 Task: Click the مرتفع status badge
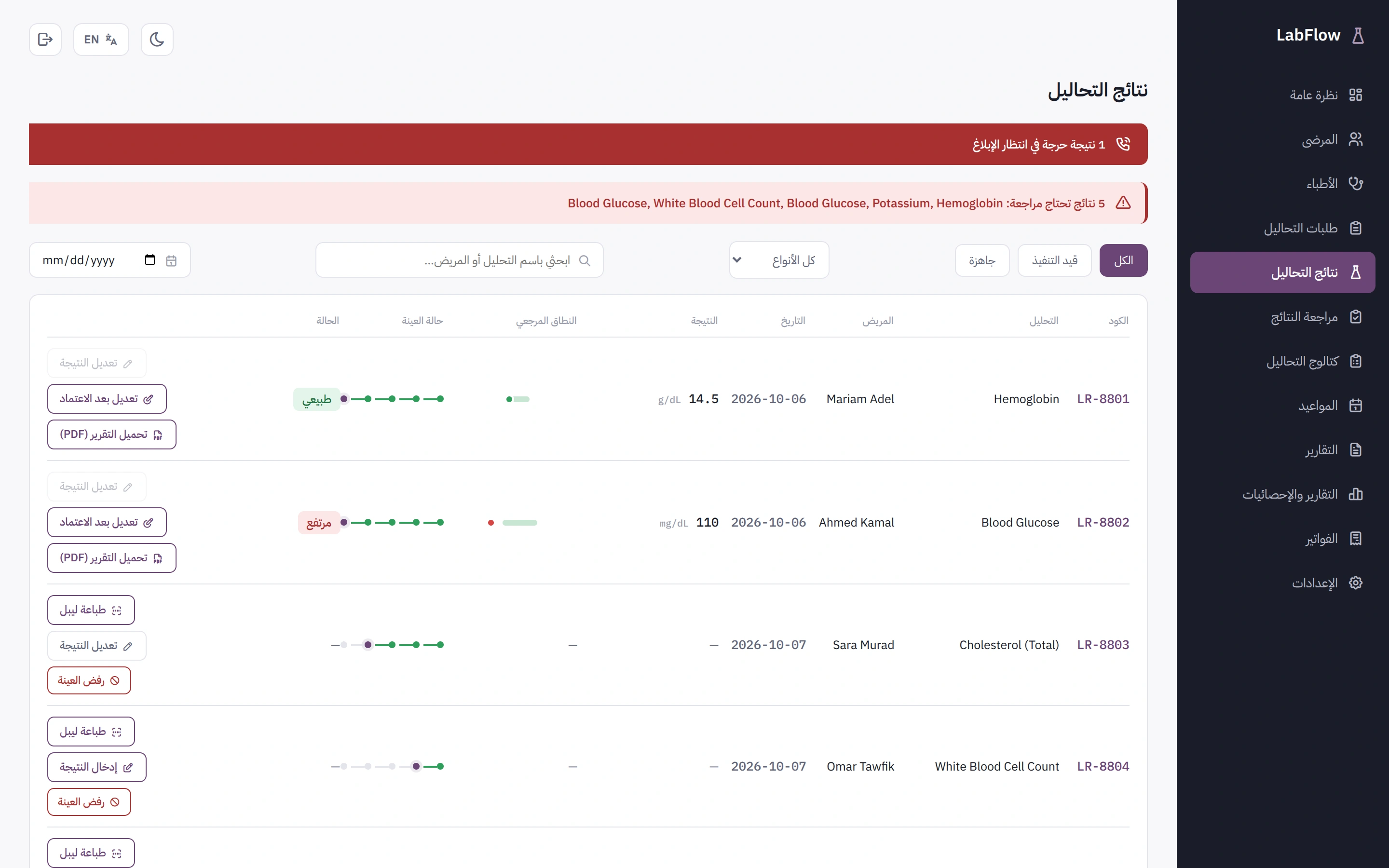pyautogui.click(x=319, y=523)
